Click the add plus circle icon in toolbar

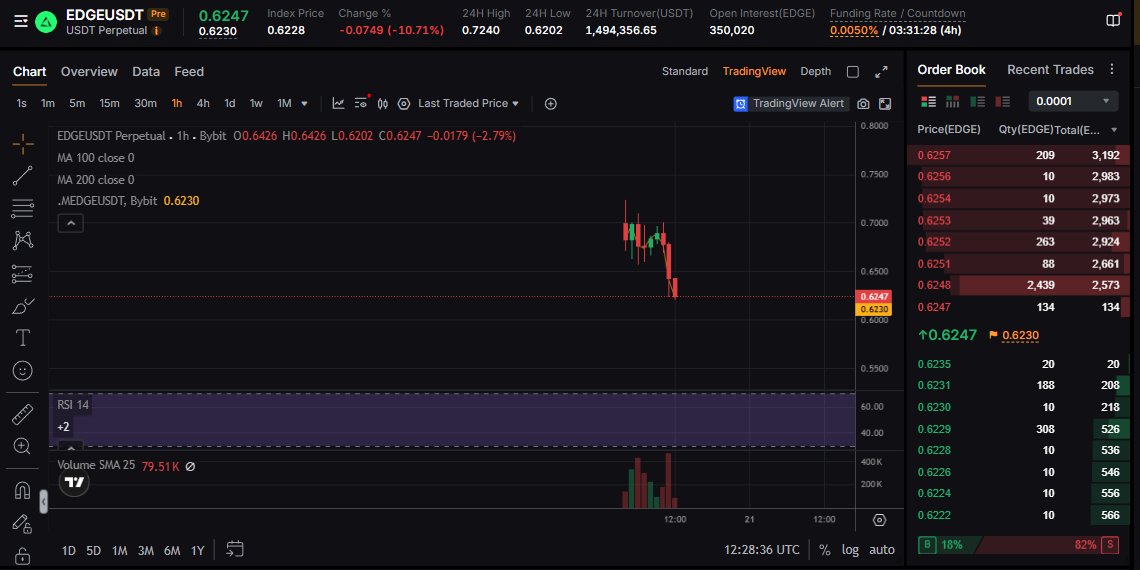(x=550, y=103)
